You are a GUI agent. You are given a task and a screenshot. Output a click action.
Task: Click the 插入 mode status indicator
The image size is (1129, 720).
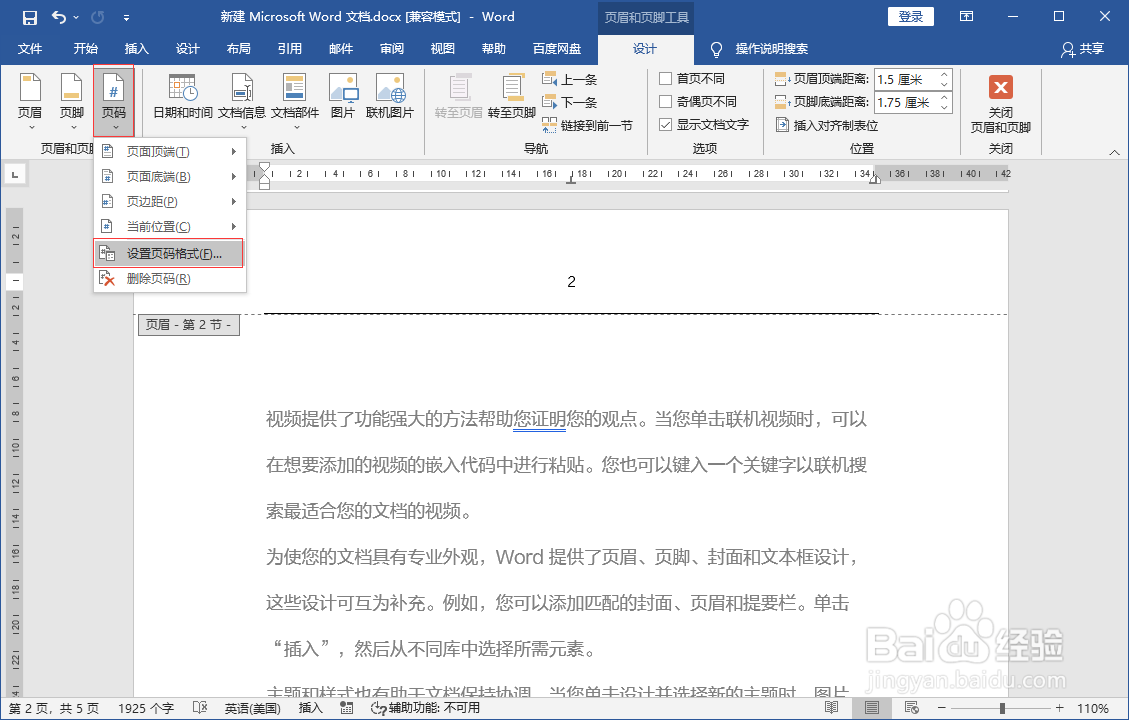tap(310, 708)
